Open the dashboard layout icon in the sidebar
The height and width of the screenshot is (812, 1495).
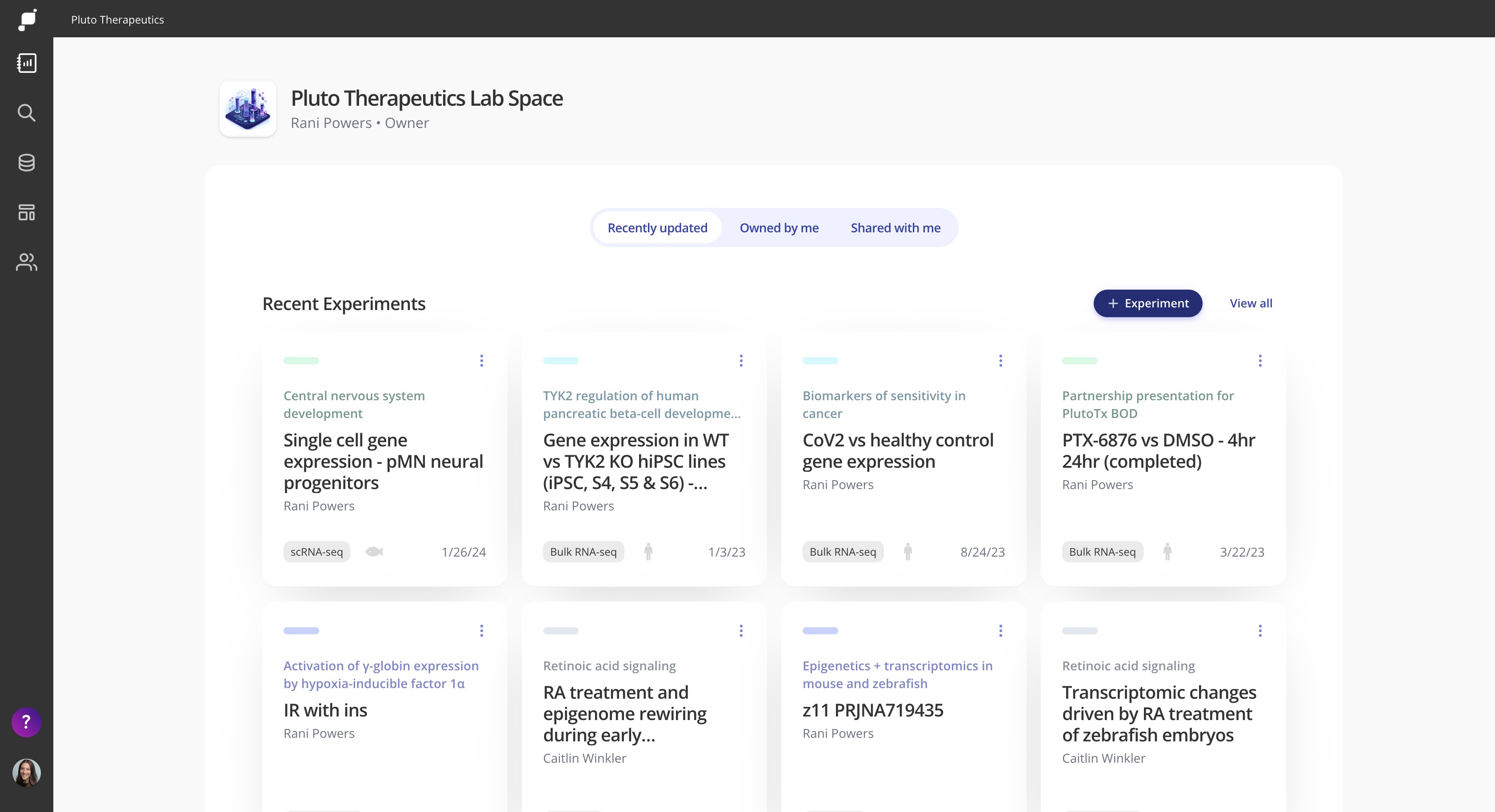[x=27, y=212]
